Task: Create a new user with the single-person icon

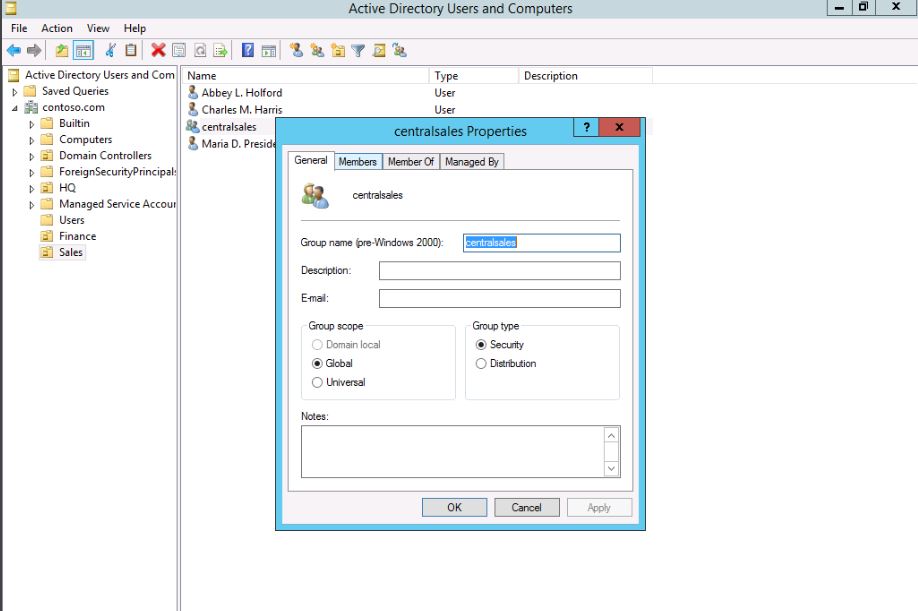Action: [297, 51]
